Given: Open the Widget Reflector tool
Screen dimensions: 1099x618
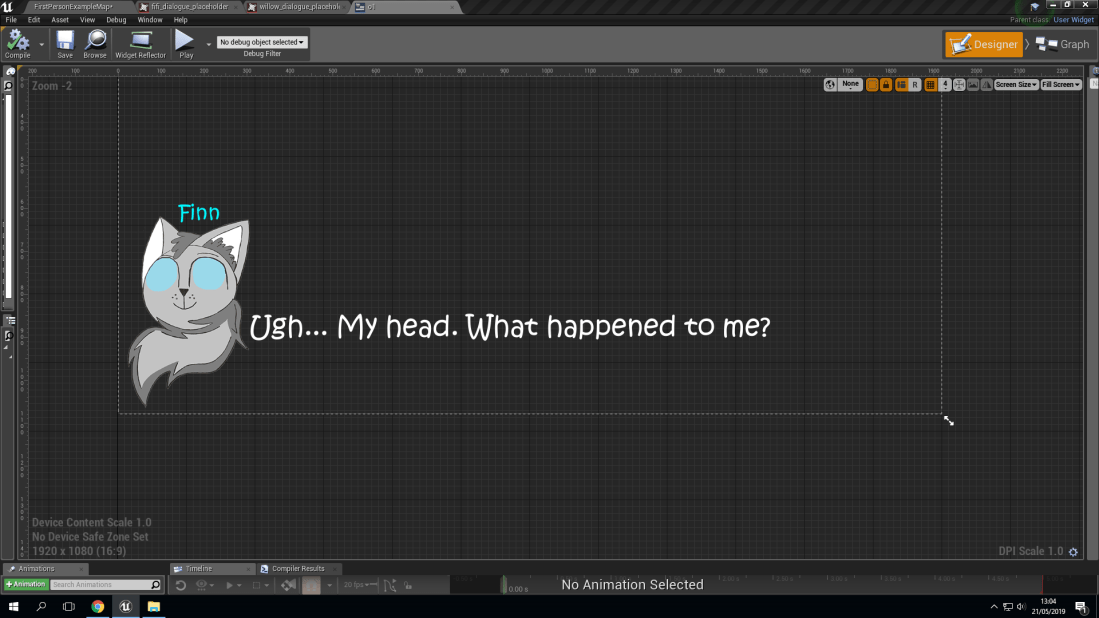Looking at the screenshot, I should [140, 41].
